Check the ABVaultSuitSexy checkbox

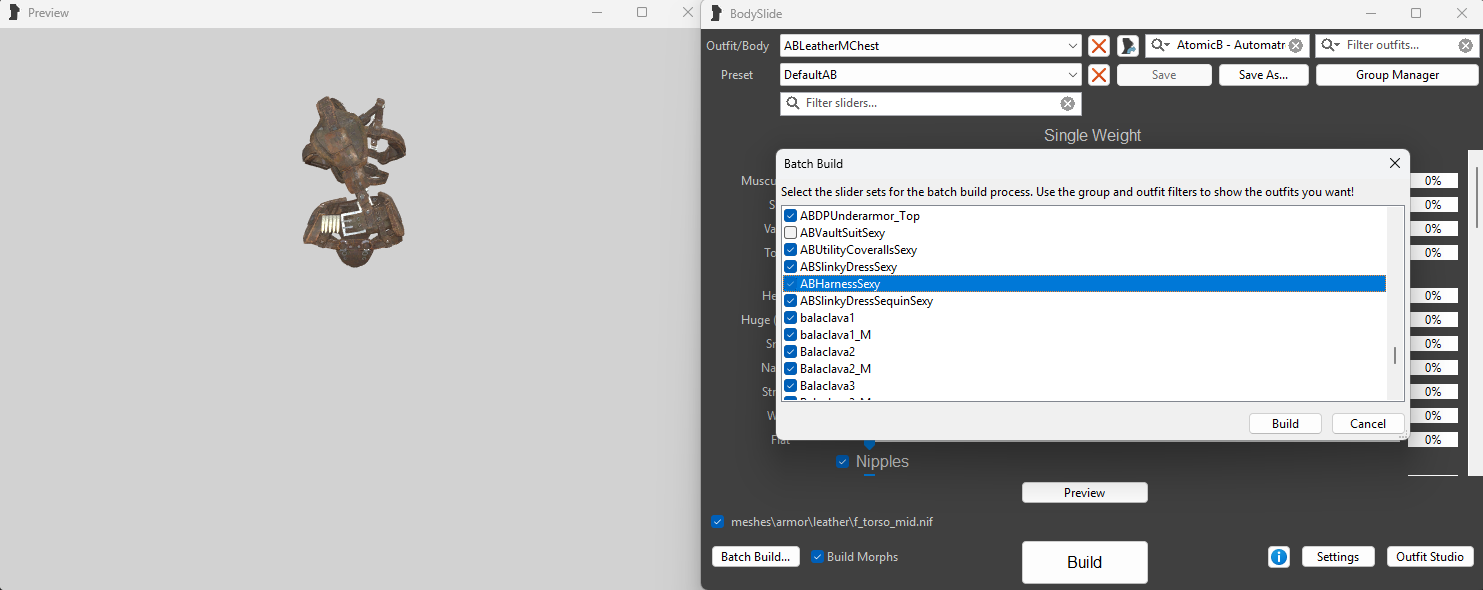(791, 233)
